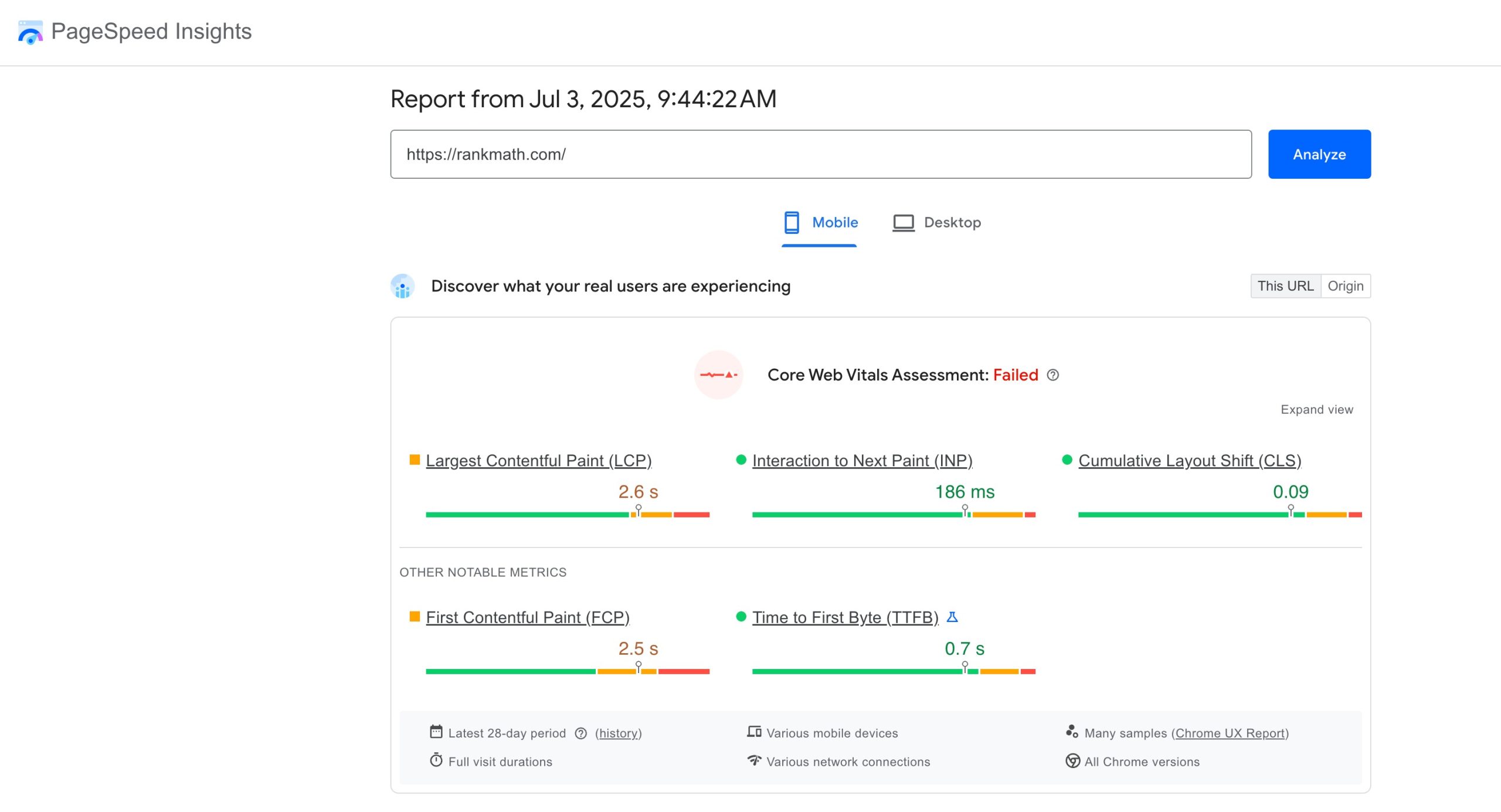Viewport: 1501px width, 812px height.
Task: Open the Largest Contentful Paint (LCP) link
Action: (x=539, y=461)
